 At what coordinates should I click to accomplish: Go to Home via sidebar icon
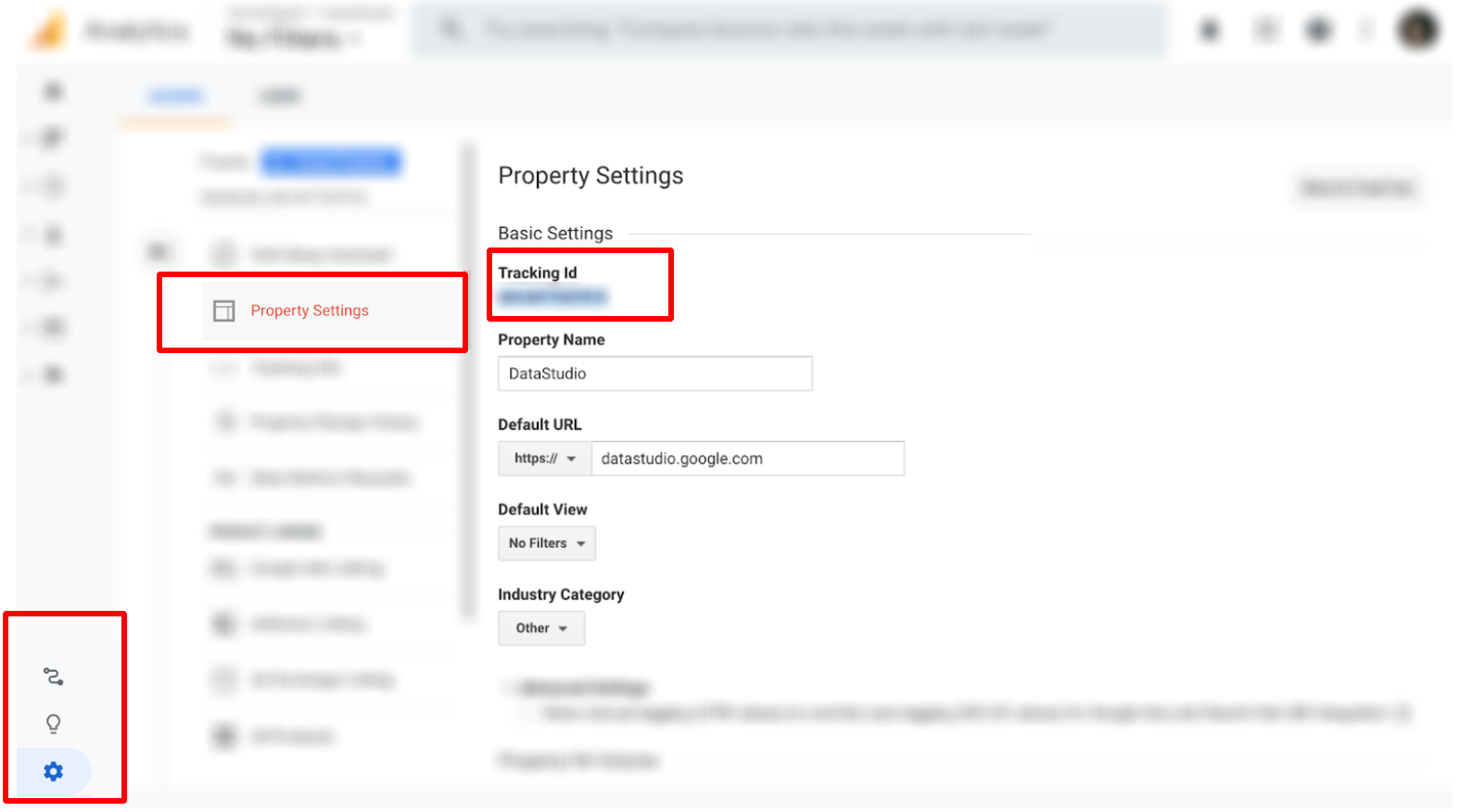point(54,91)
